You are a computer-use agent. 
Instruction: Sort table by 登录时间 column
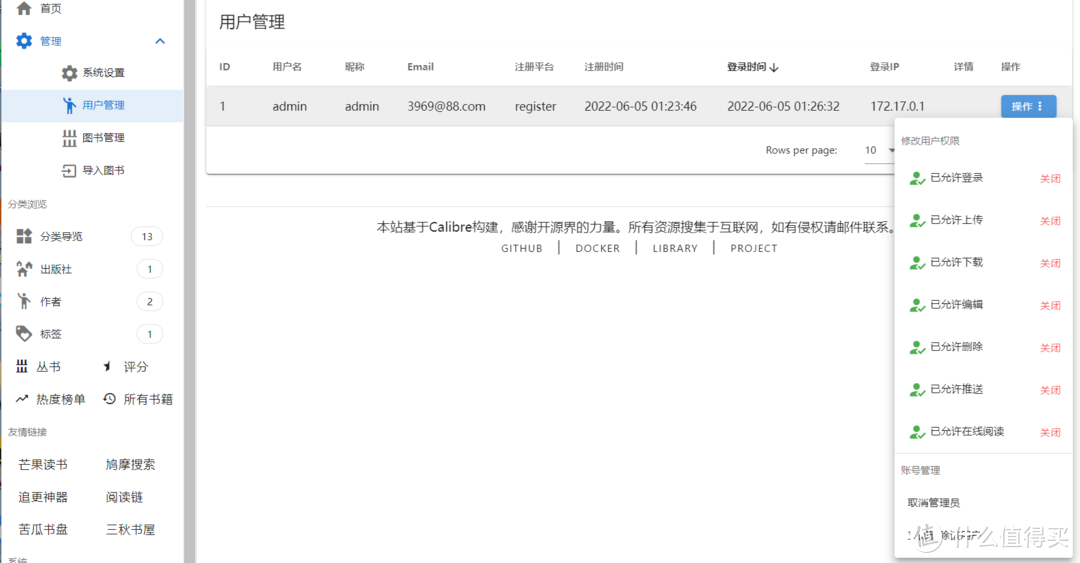752,67
